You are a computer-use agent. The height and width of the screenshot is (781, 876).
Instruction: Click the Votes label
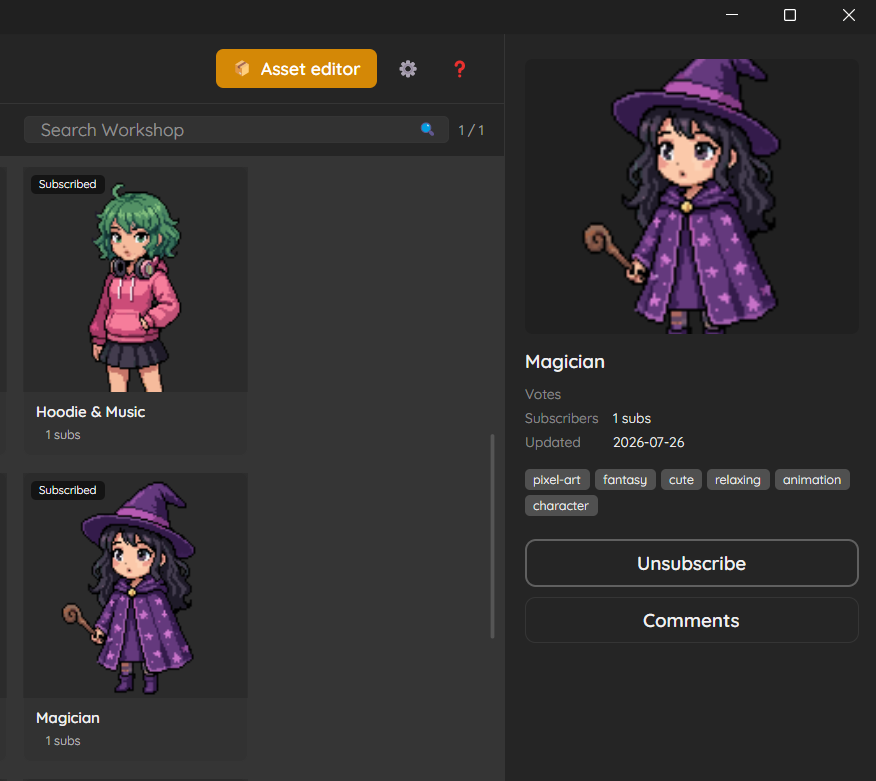(543, 394)
